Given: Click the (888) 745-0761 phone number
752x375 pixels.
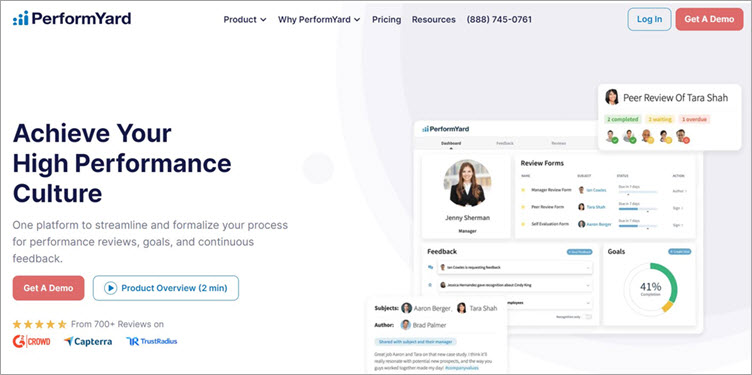Looking at the screenshot, I should point(499,20).
